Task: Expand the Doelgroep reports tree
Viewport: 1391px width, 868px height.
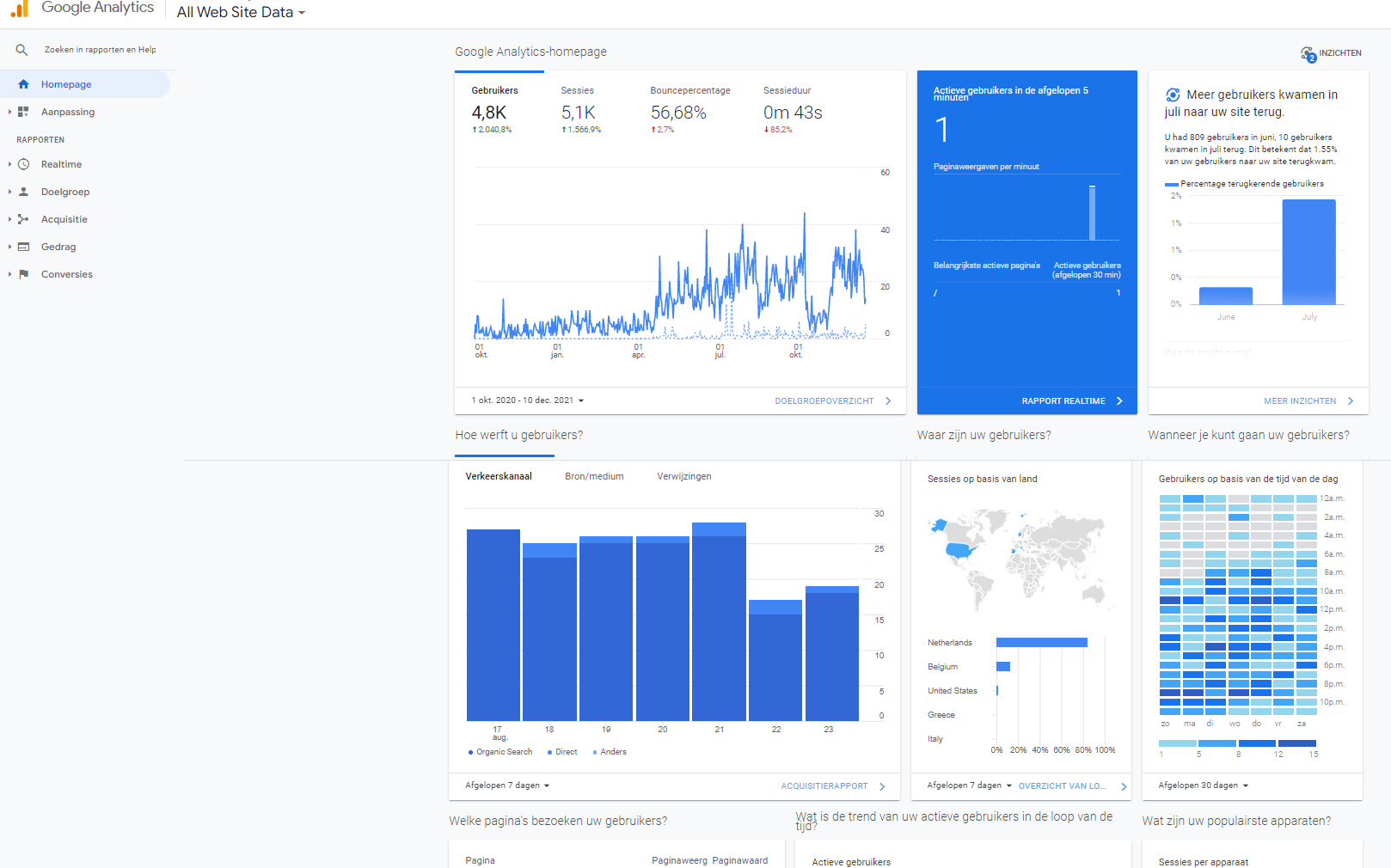Action: 9,192
